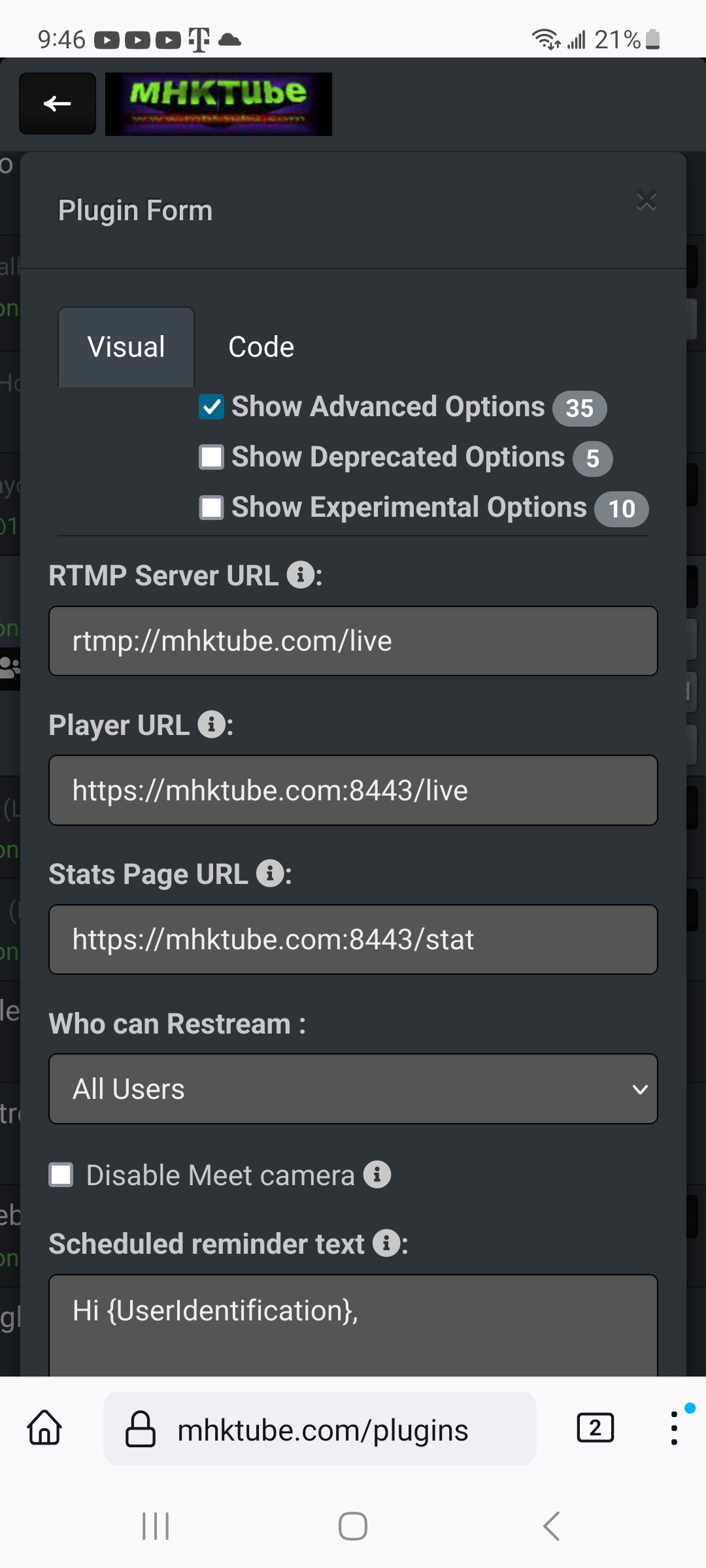This screenshot has height=1568, width=706.
Task: Click the RTMP Server URL input field
Action: [x=353, y=641]
